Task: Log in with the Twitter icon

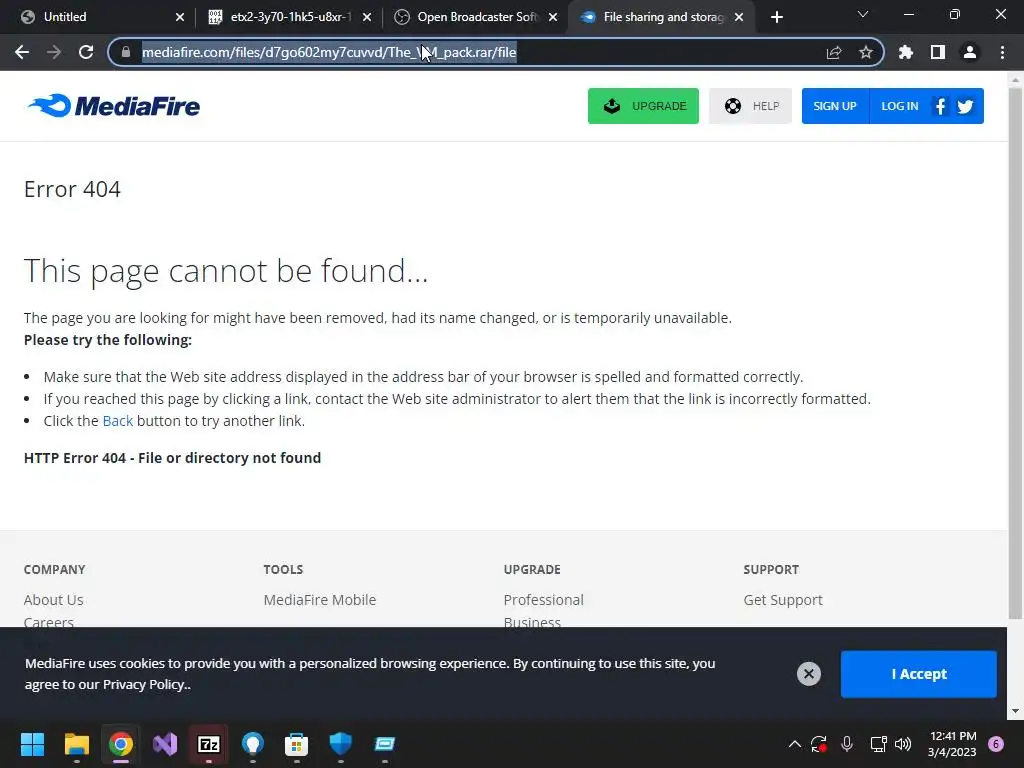Action: pyautogui.click(x=965, y=106)
